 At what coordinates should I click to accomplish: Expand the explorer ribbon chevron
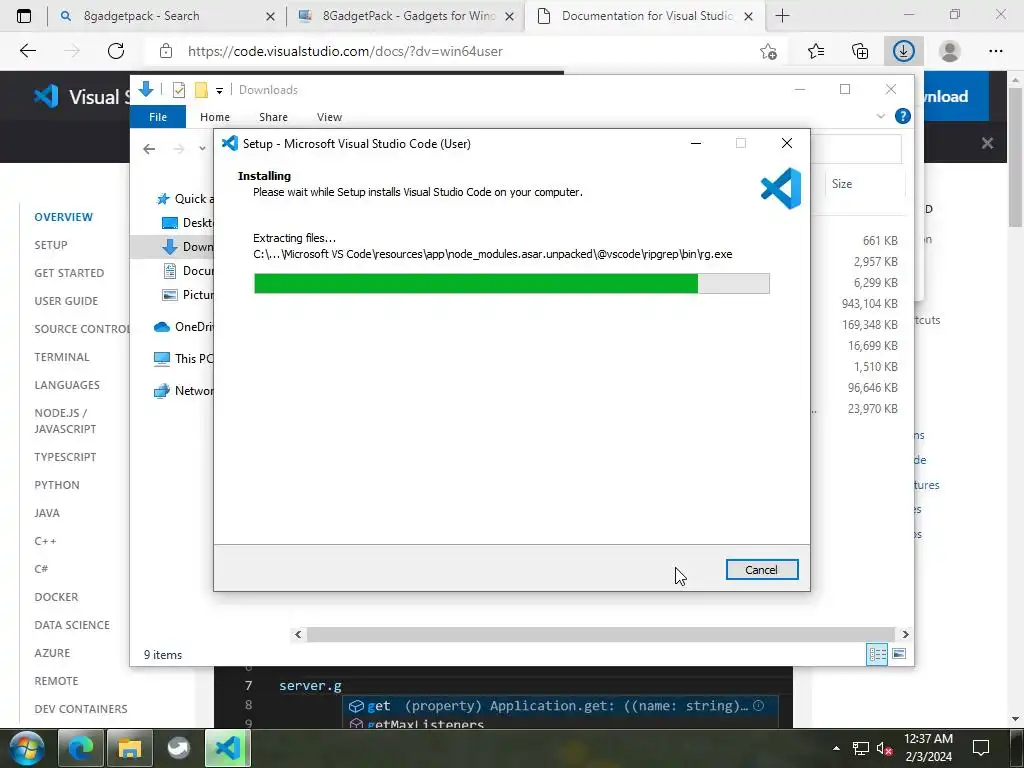(x=880, y=116)
